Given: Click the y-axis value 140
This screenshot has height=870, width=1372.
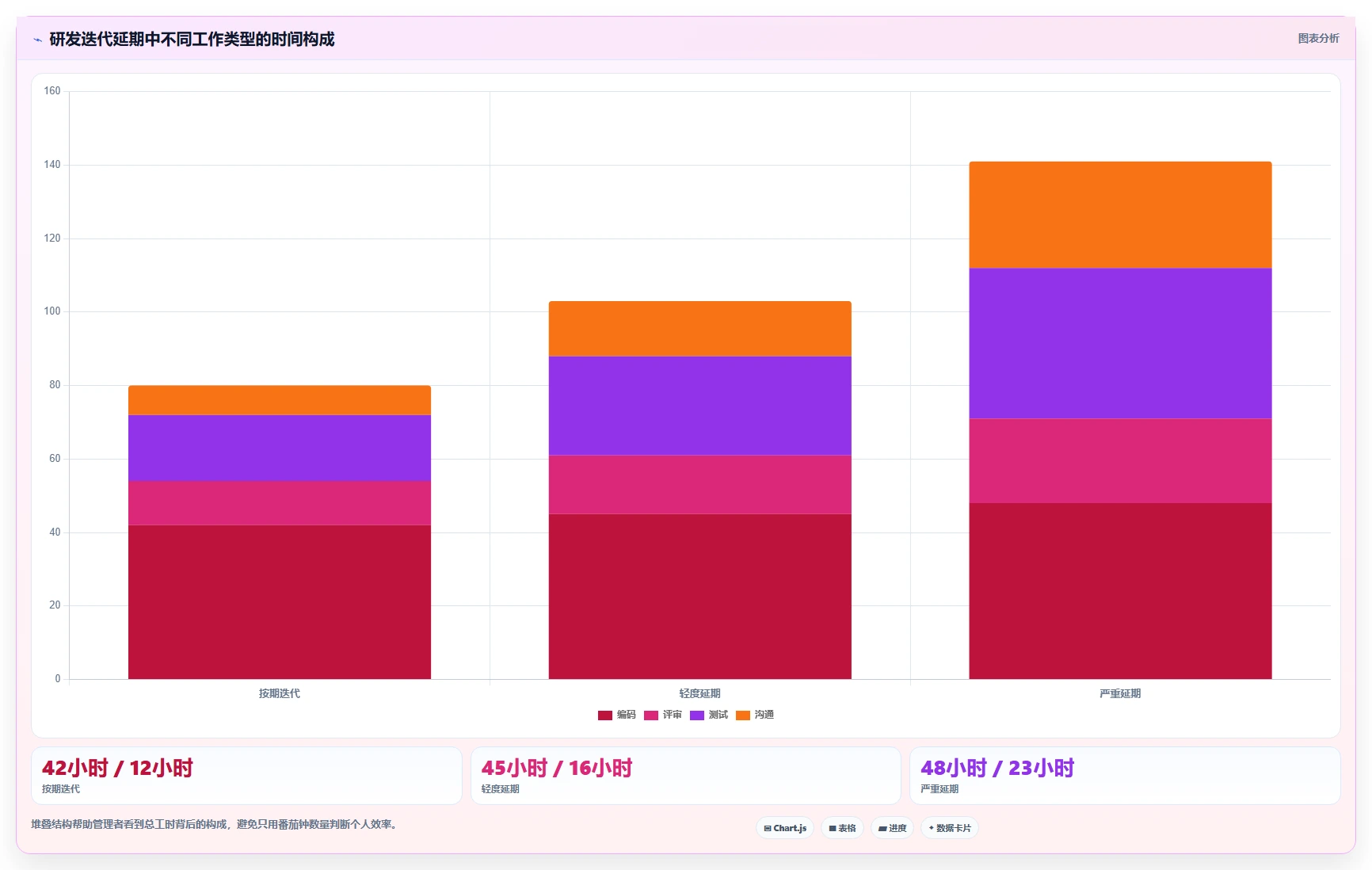Looking at the screenshot, I should 52,165.
